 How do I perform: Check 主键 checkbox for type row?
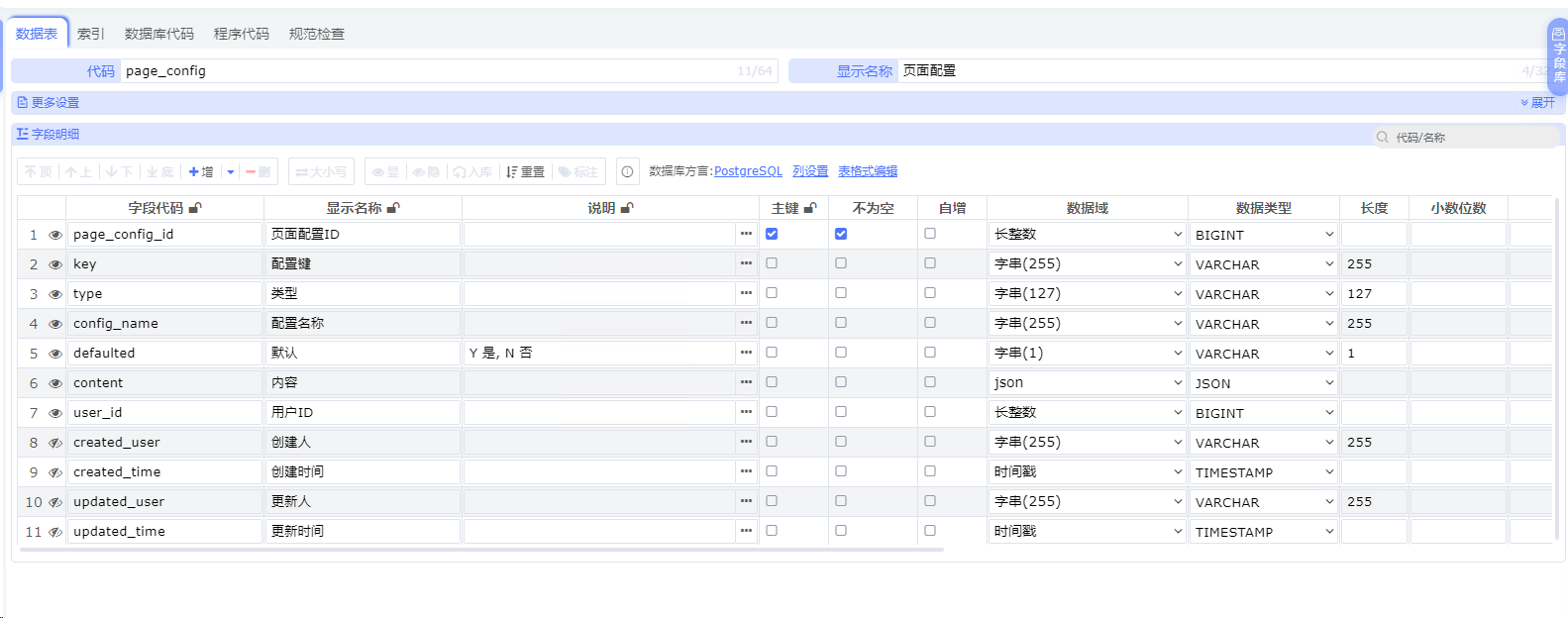pyautogui.click(x=772, y=293)
